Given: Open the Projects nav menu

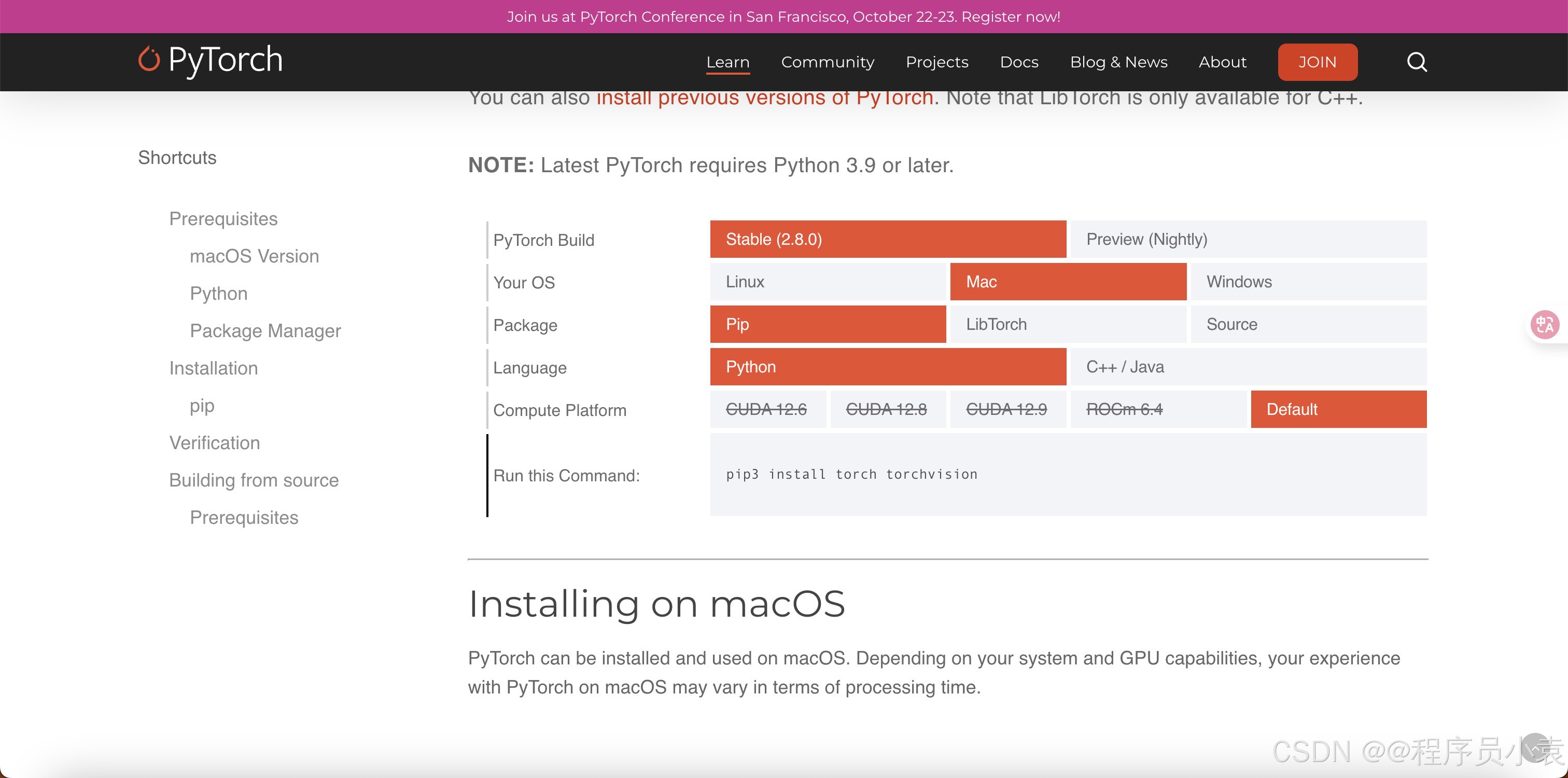Looking at the screenshot, I should click(x=937, y=62).
